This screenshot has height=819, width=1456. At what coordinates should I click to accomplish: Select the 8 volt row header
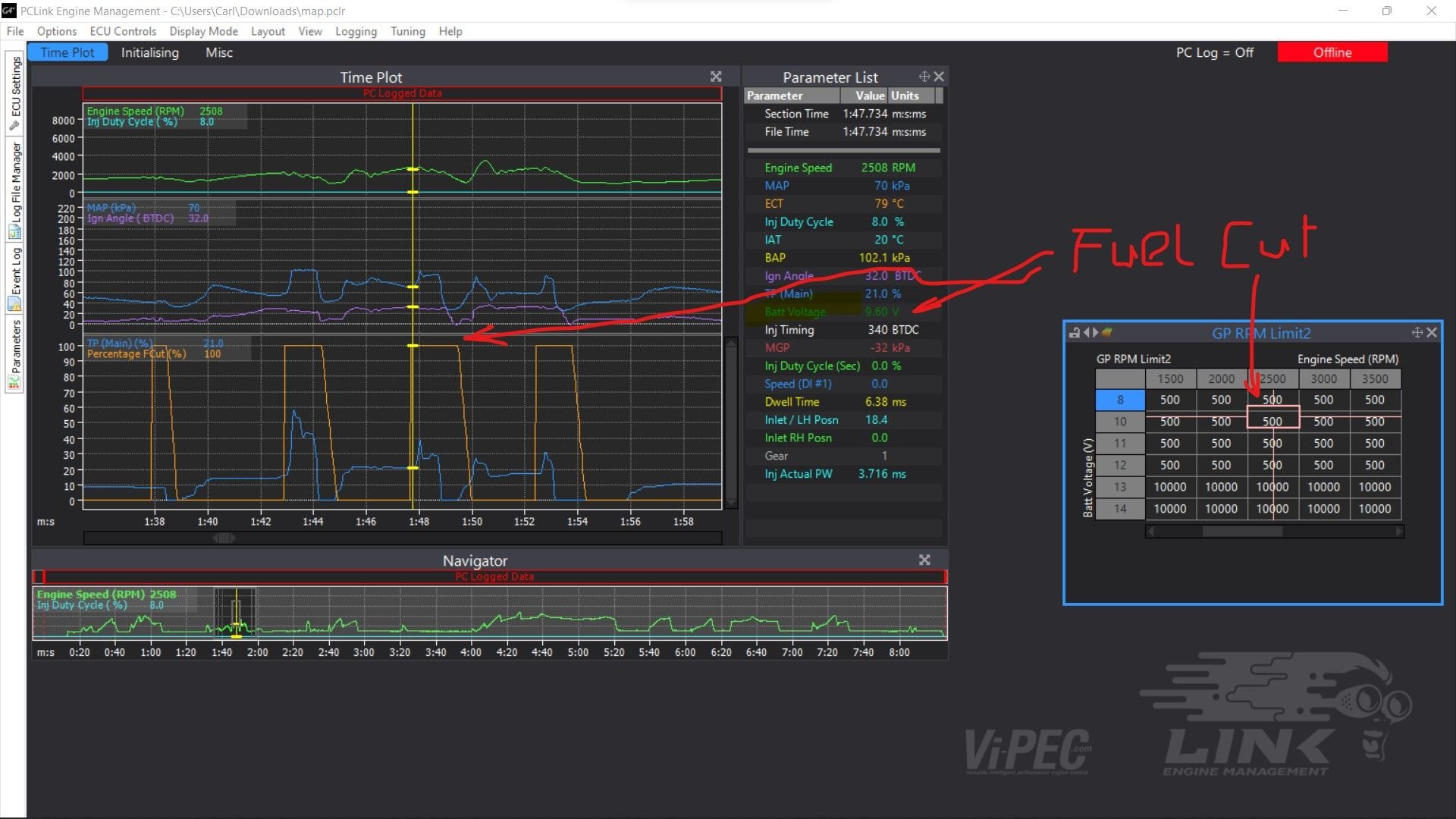point(1120,400)
